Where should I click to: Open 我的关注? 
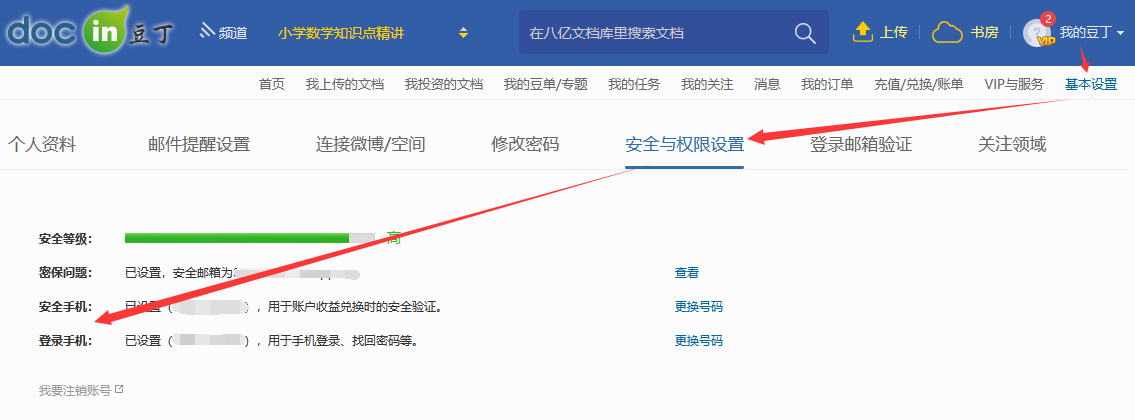pos(707,85)
